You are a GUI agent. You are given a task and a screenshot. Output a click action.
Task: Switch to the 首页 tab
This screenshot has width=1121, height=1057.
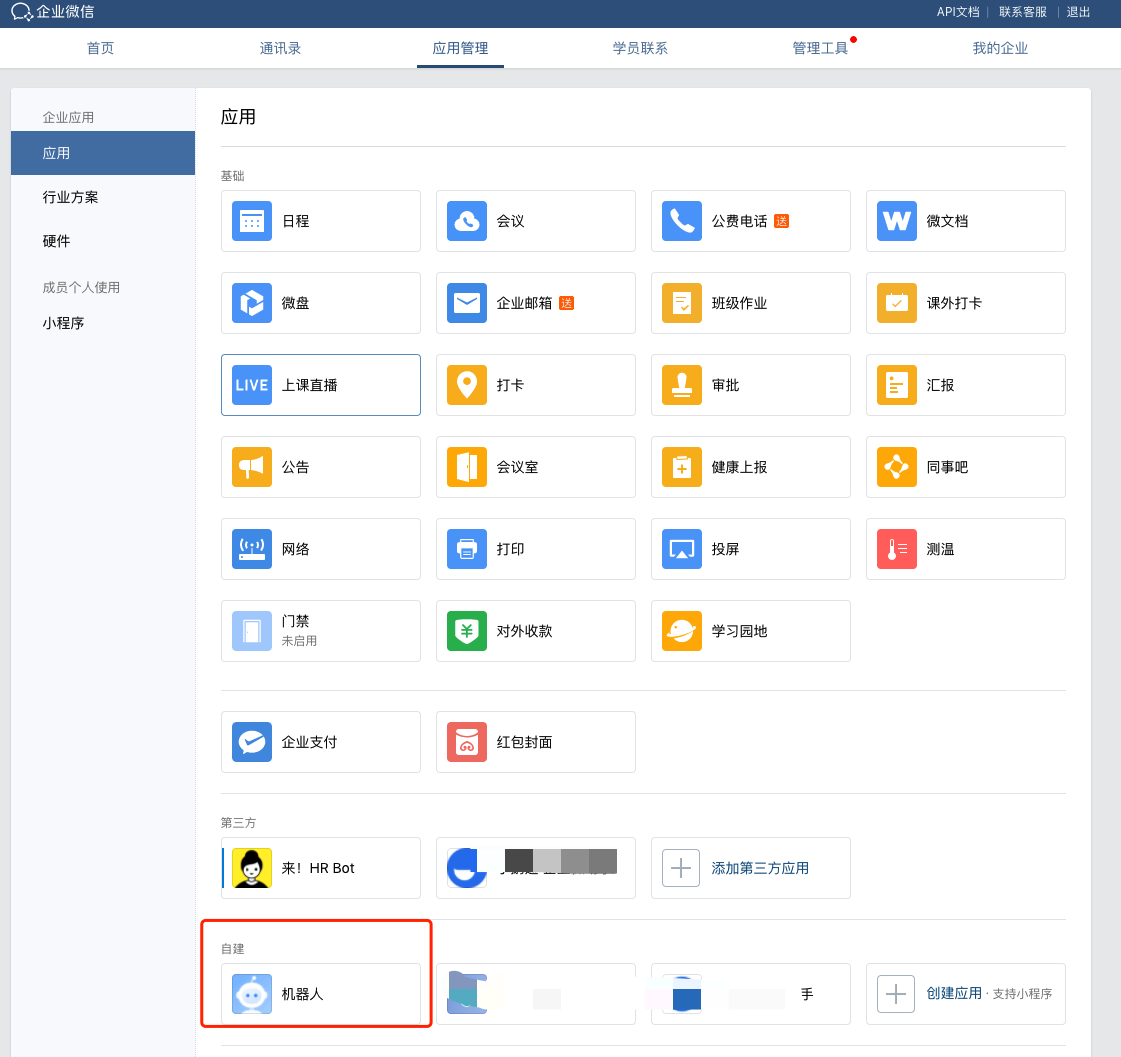click(100, 48)
